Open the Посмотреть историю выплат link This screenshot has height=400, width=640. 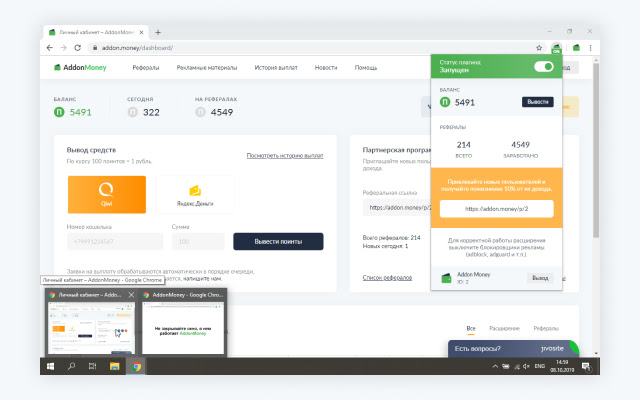[285, 156]
